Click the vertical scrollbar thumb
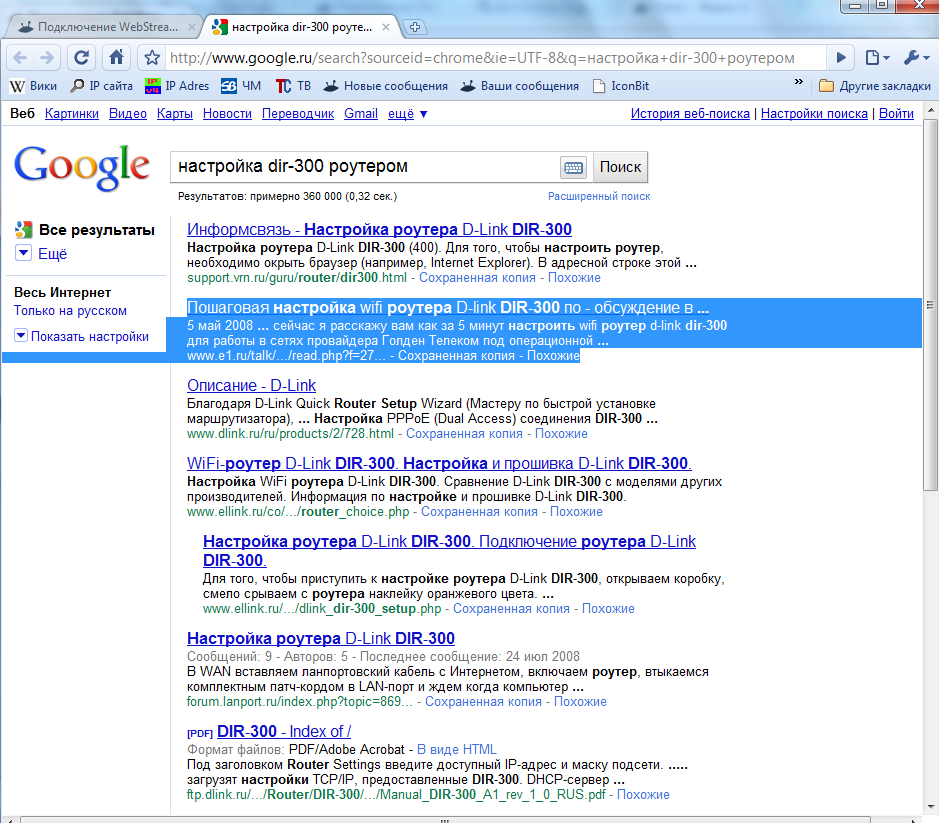 point(930,304)
